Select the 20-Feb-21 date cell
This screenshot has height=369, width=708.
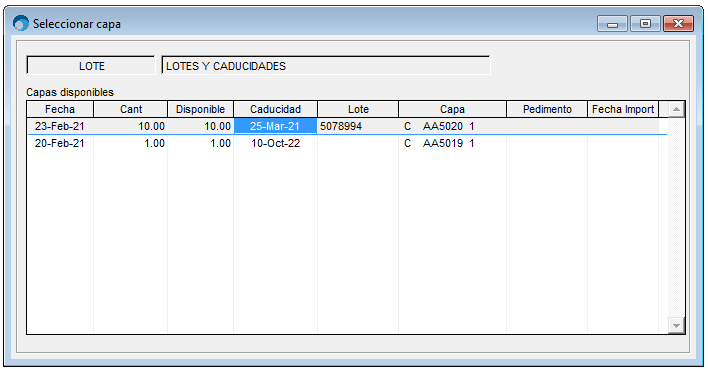coord(60,143)
